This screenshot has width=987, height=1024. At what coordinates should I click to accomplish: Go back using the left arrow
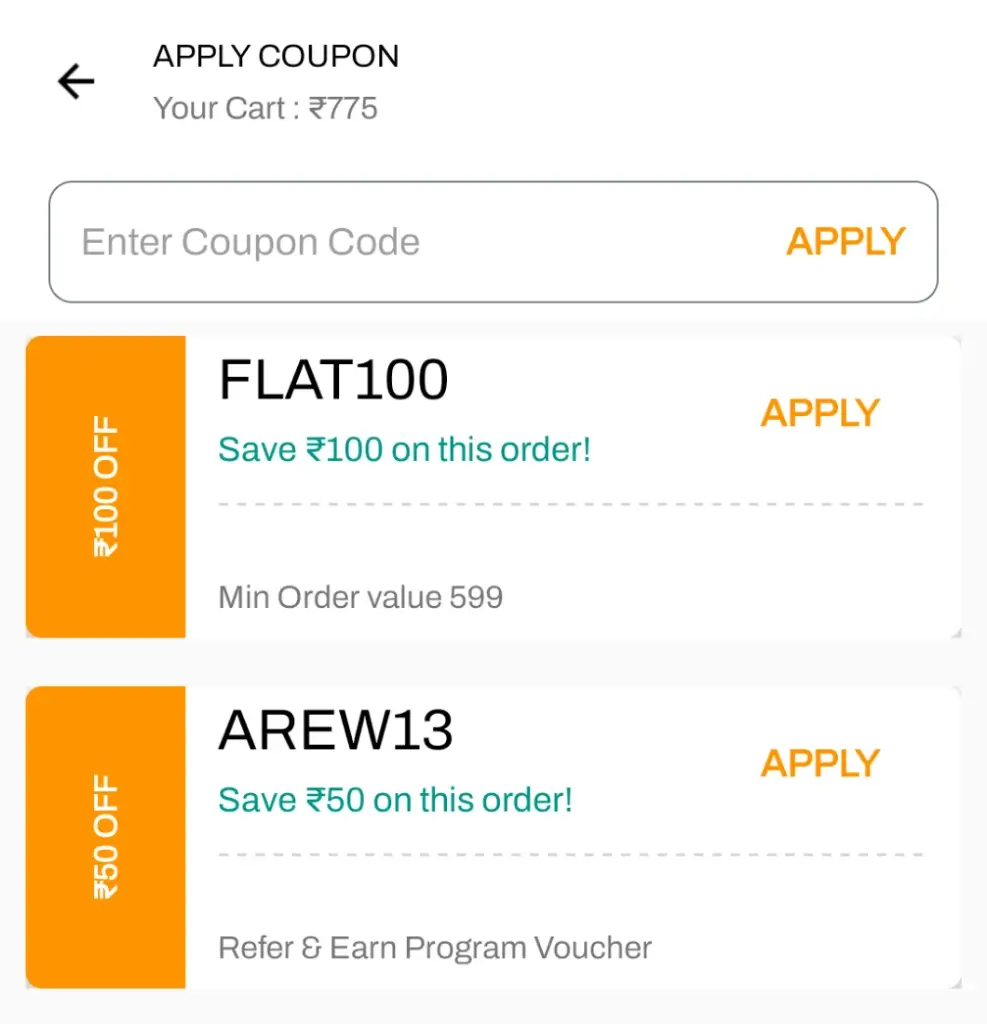[76, 82]
